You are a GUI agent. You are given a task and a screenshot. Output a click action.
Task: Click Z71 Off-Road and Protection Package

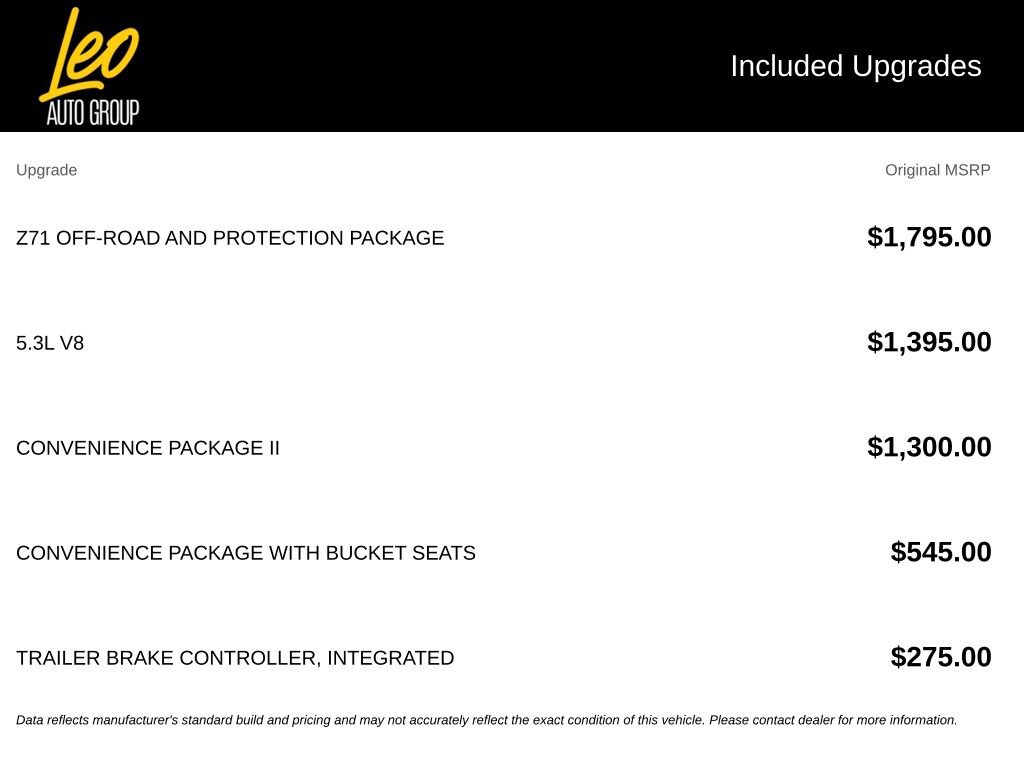(230, 238)
